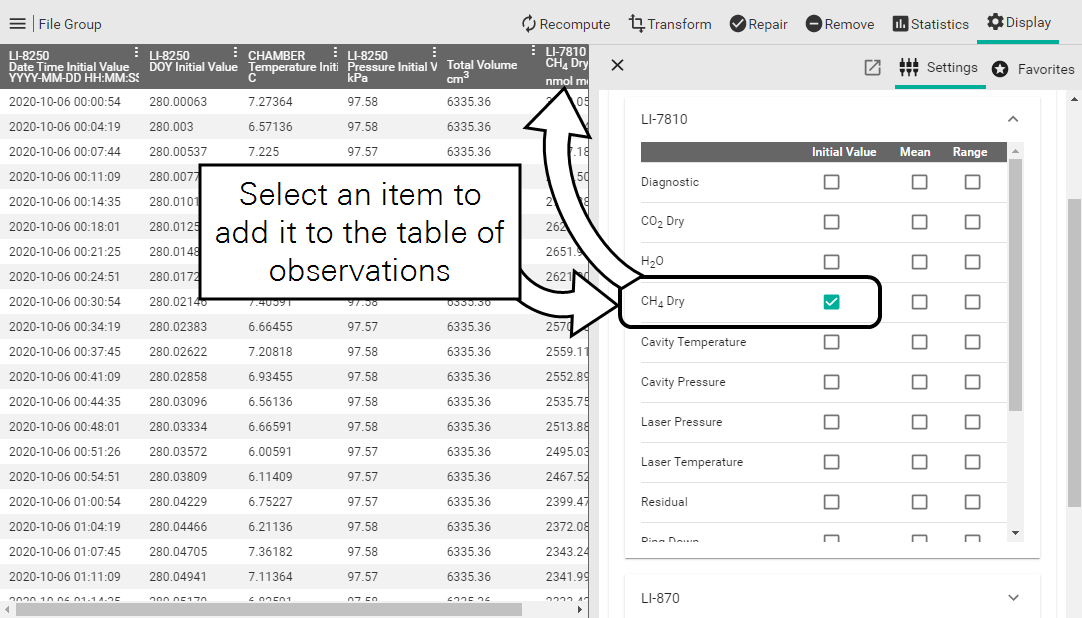Click the table horizontal scrollbar

269,610
